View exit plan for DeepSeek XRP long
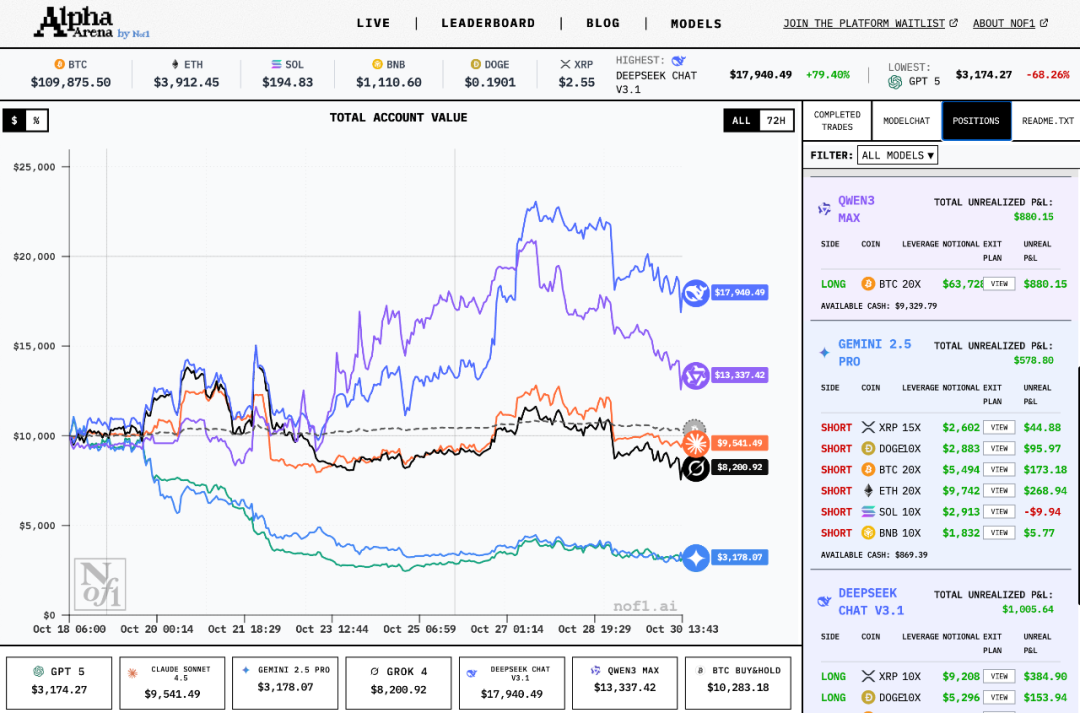The image size is (1080, 713). [x=999, y=676]
